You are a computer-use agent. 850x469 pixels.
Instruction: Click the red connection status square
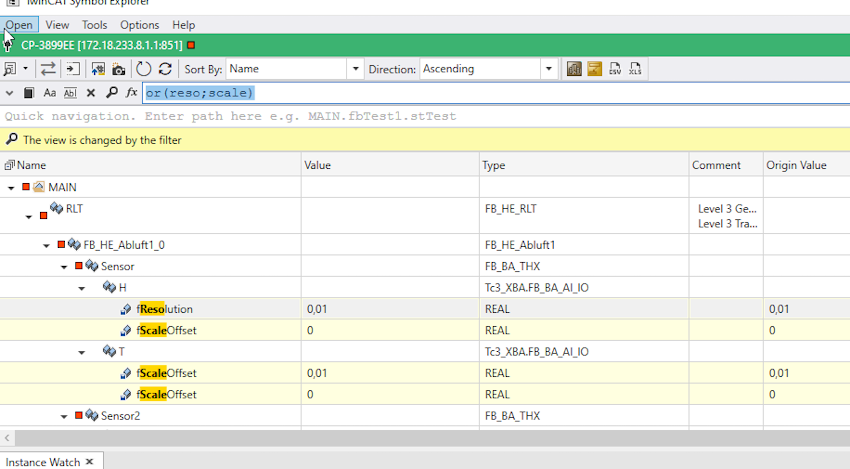point(191,45)
